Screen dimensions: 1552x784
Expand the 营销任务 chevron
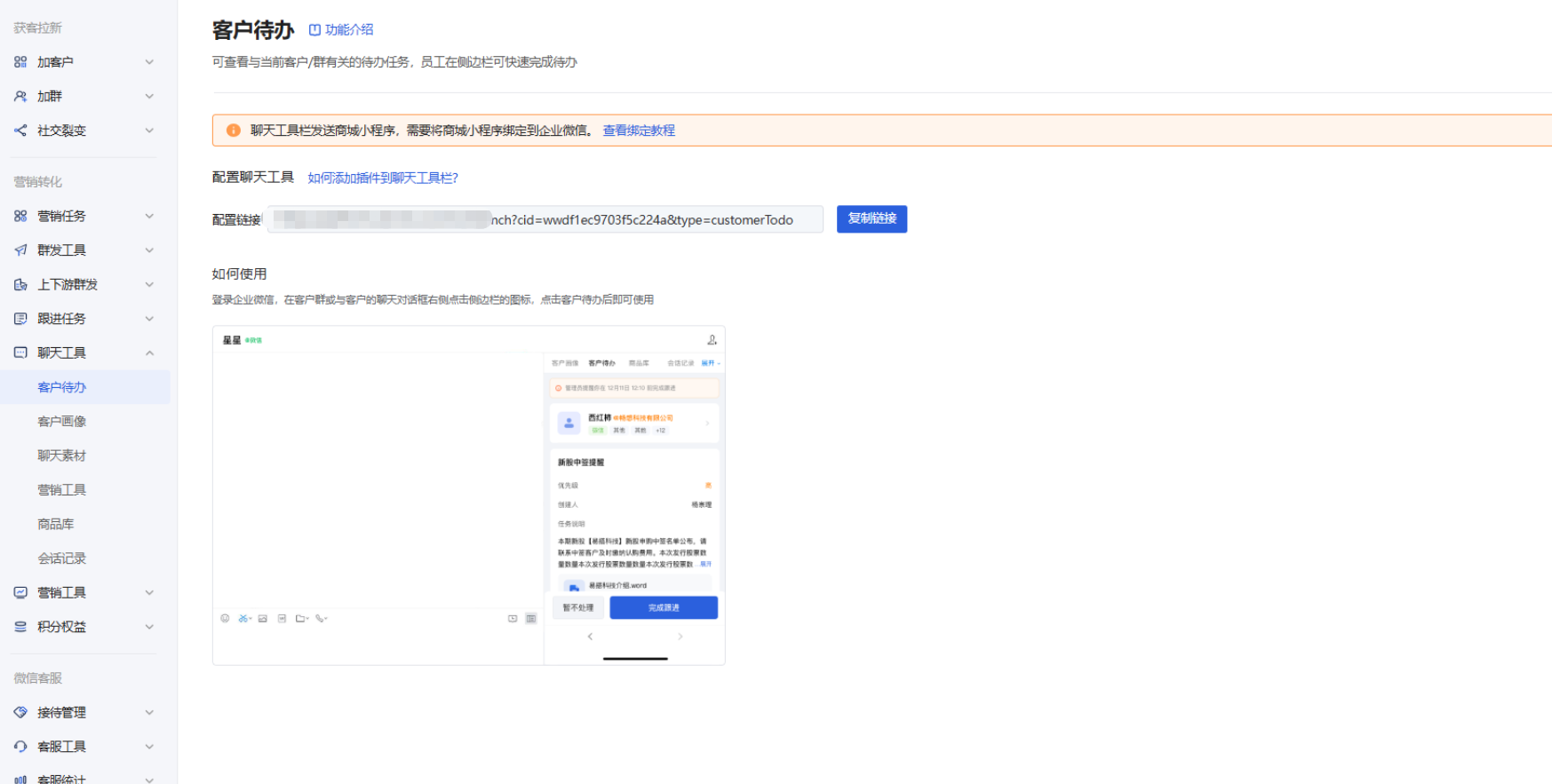point(149,216)
